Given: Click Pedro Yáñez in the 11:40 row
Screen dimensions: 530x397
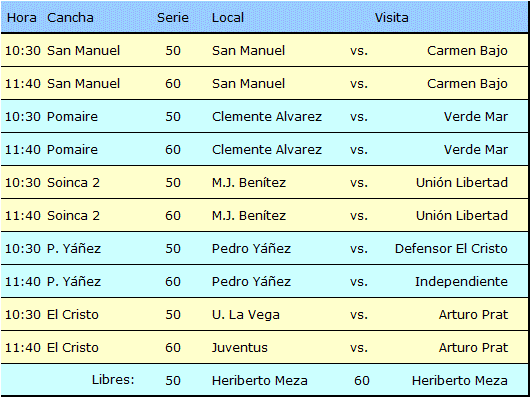Looking at the screenshot, I should pyautogui.click(x=251, y=281).
